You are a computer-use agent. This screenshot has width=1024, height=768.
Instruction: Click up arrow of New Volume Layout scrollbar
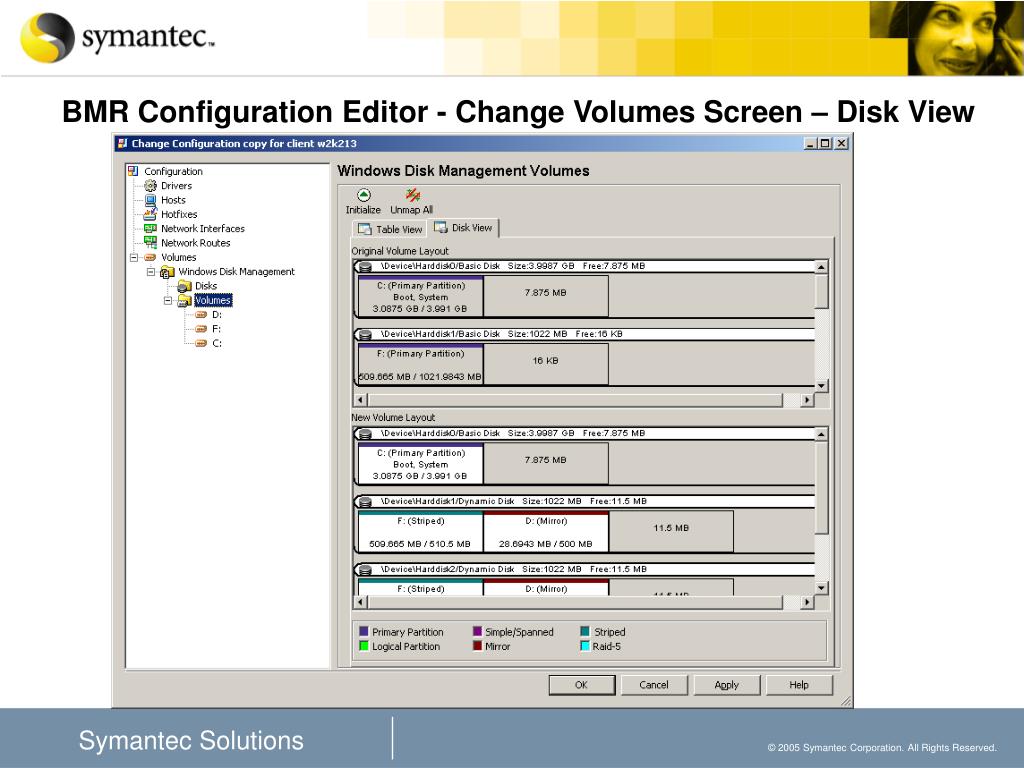click(x=822, y=434)
